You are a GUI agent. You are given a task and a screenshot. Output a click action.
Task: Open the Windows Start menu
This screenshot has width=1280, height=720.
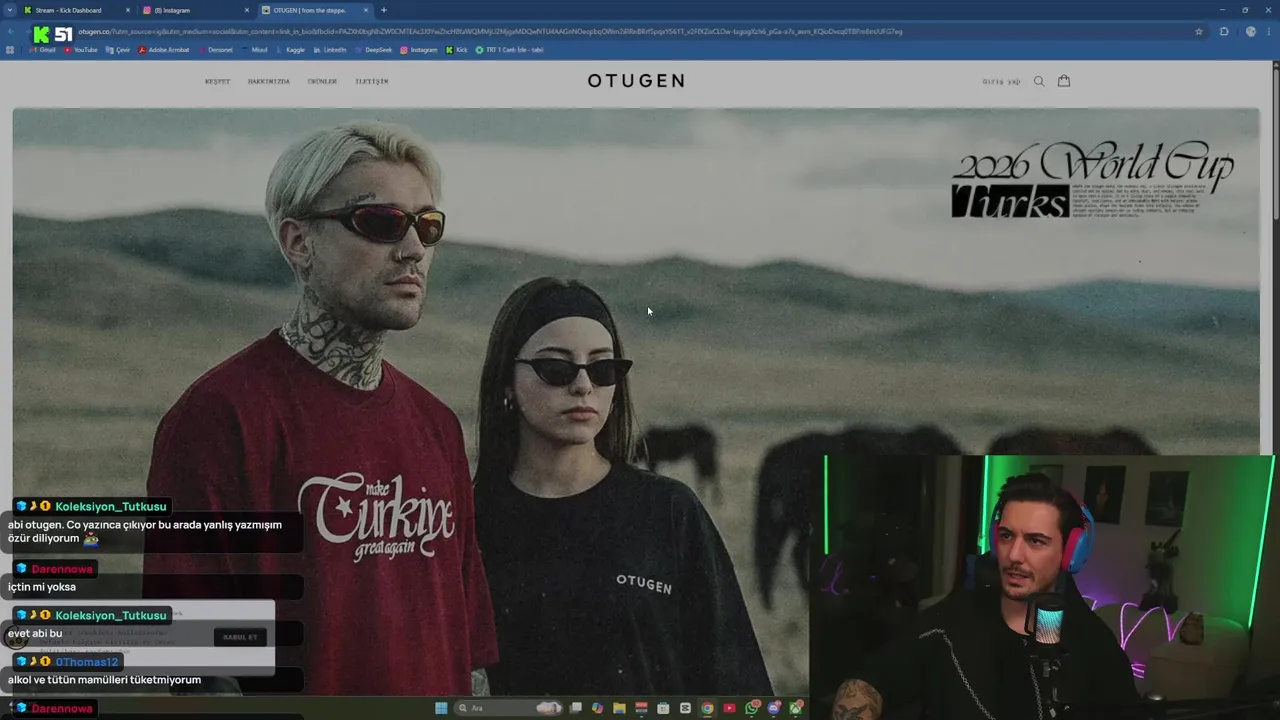coord(441,708)
